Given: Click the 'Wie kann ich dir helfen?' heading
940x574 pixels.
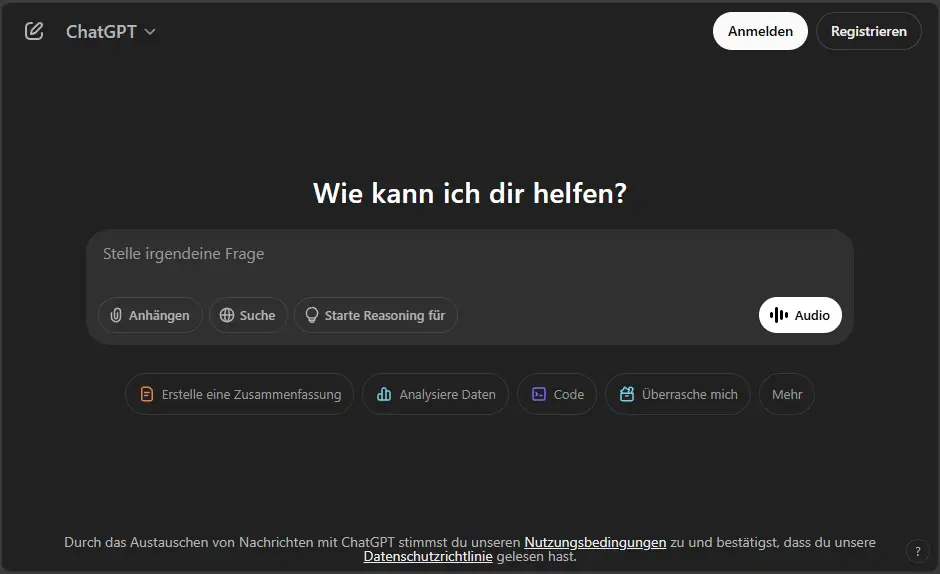Looking at the screenshot, I should point(470,194).
